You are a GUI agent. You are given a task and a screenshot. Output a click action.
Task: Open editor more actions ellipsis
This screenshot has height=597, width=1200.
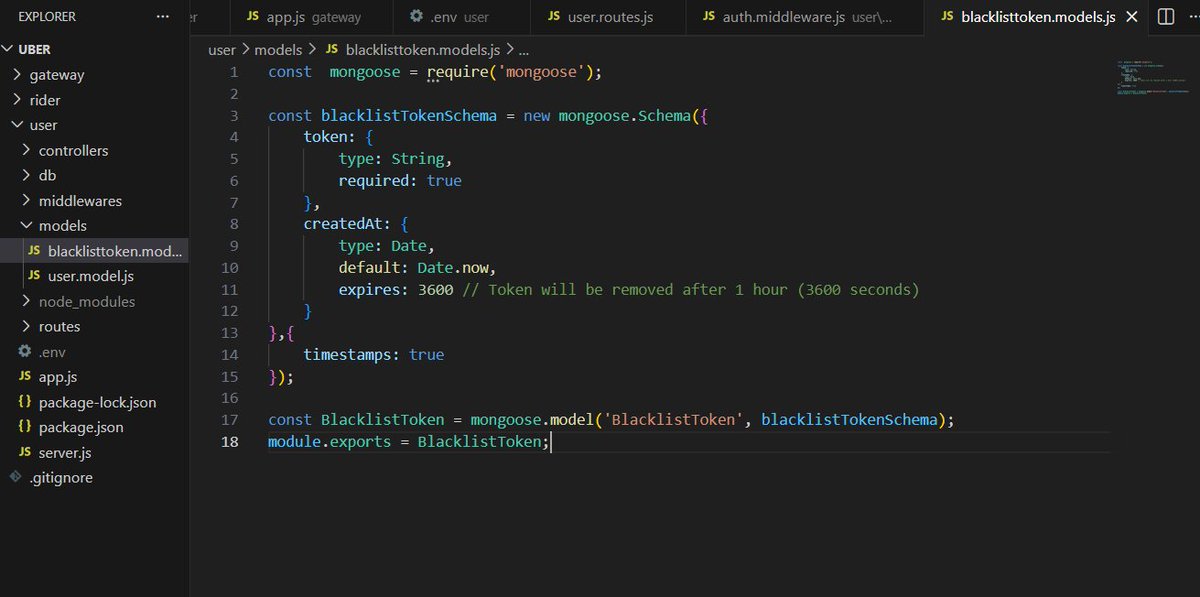[1194, 17]
